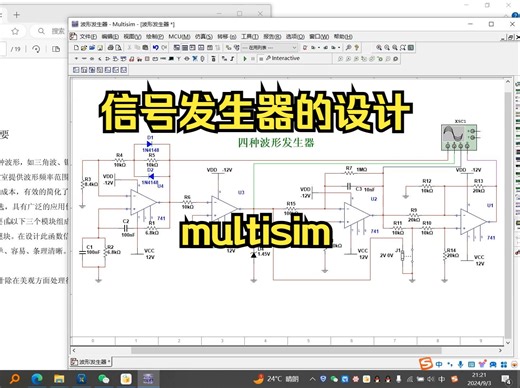The height and width of the screenshot is (388, 520).
Task: Zoom out with the second magnifier icon
Action: [387, 48]
